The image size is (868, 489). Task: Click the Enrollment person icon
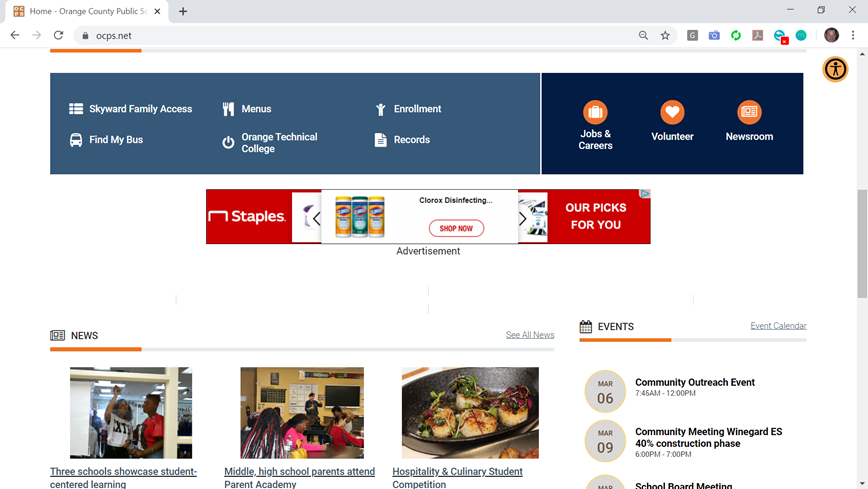click(380, 109)
